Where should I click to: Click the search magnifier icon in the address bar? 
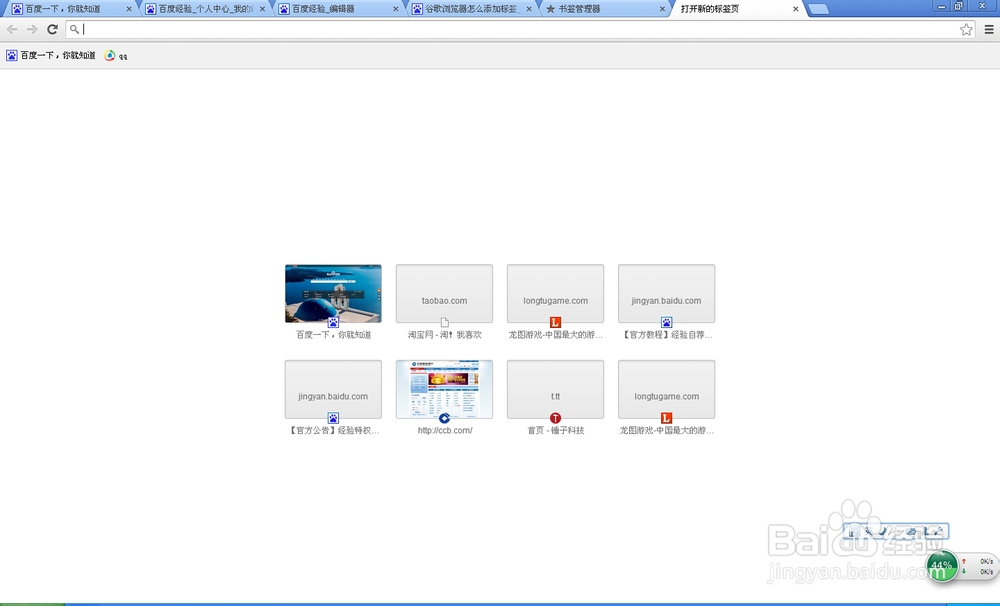pos(75,29)
